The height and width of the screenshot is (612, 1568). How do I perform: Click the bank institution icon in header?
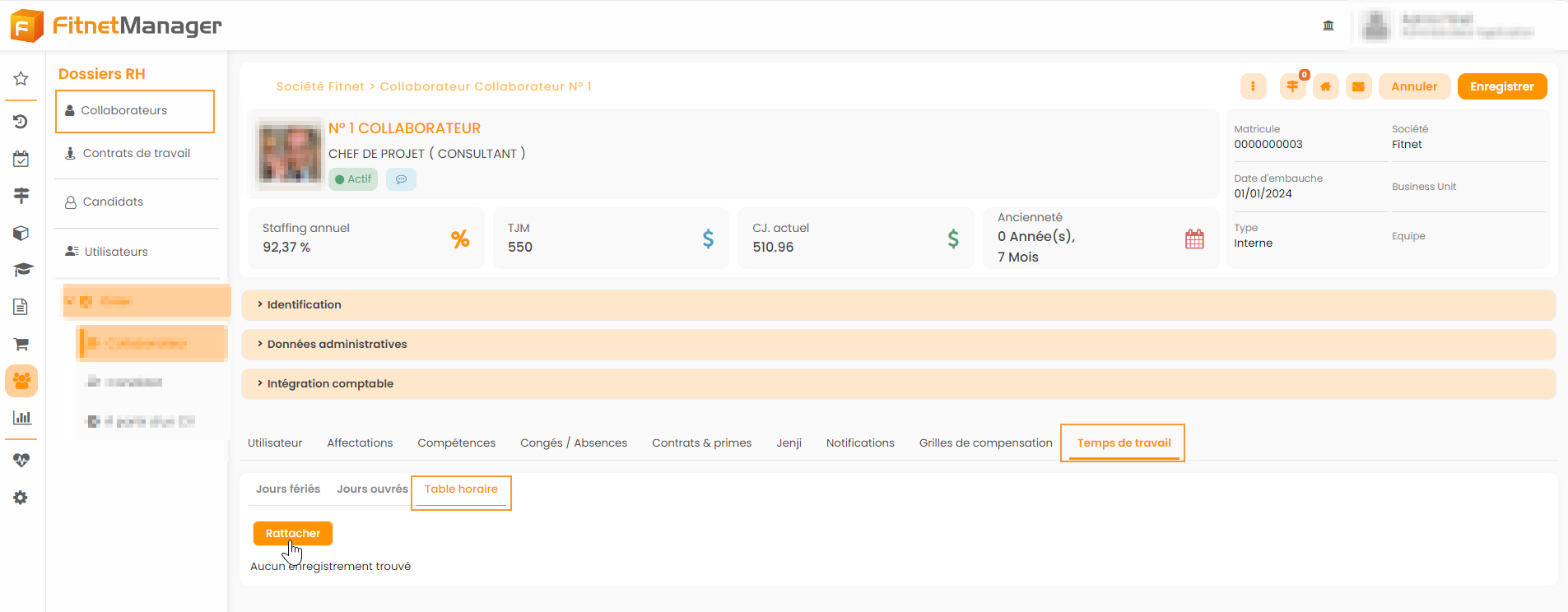pyautogui.click(x=1328, y=25)
